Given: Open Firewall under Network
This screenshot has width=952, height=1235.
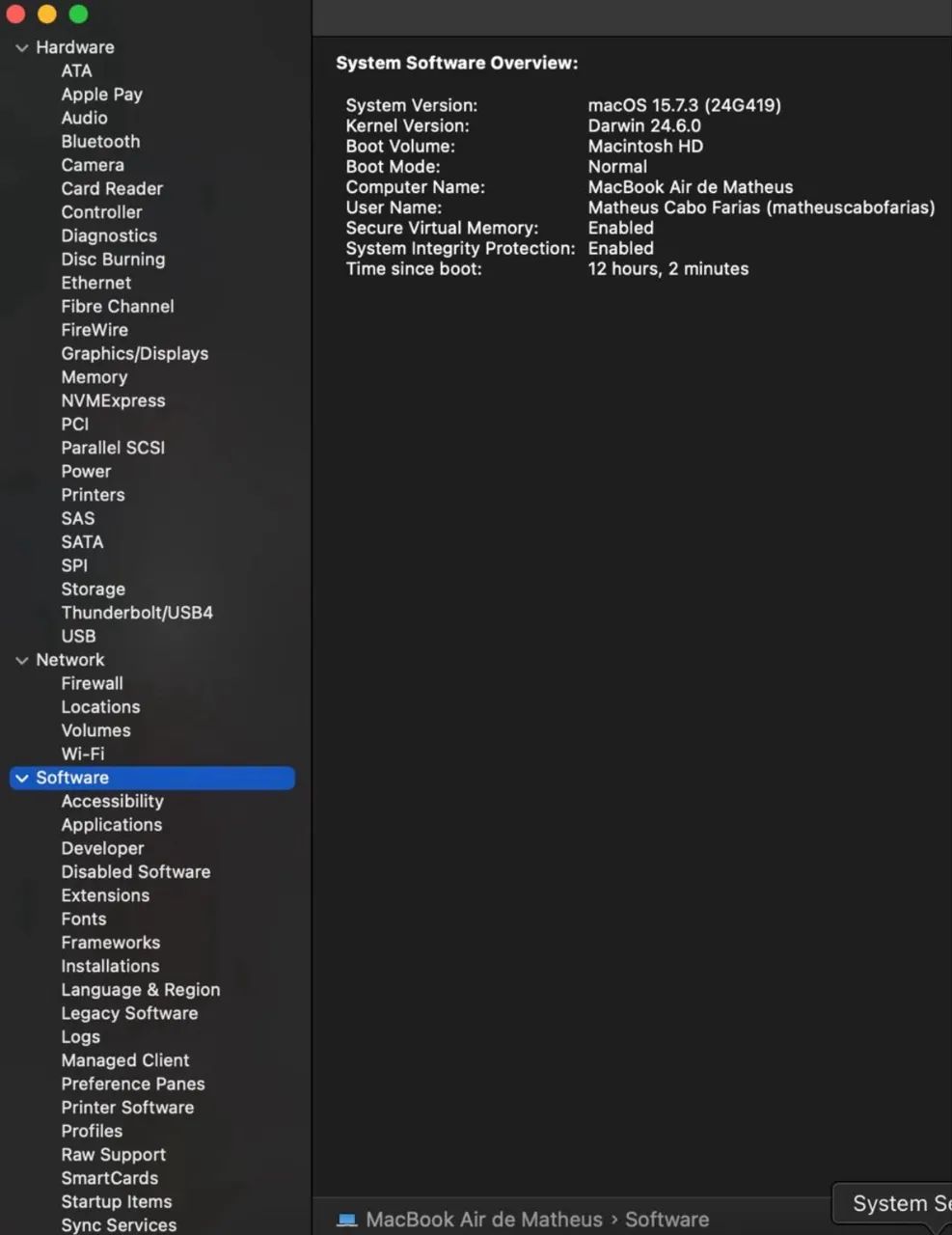Looking at the screenshot, I should click(x=92, y=684).
